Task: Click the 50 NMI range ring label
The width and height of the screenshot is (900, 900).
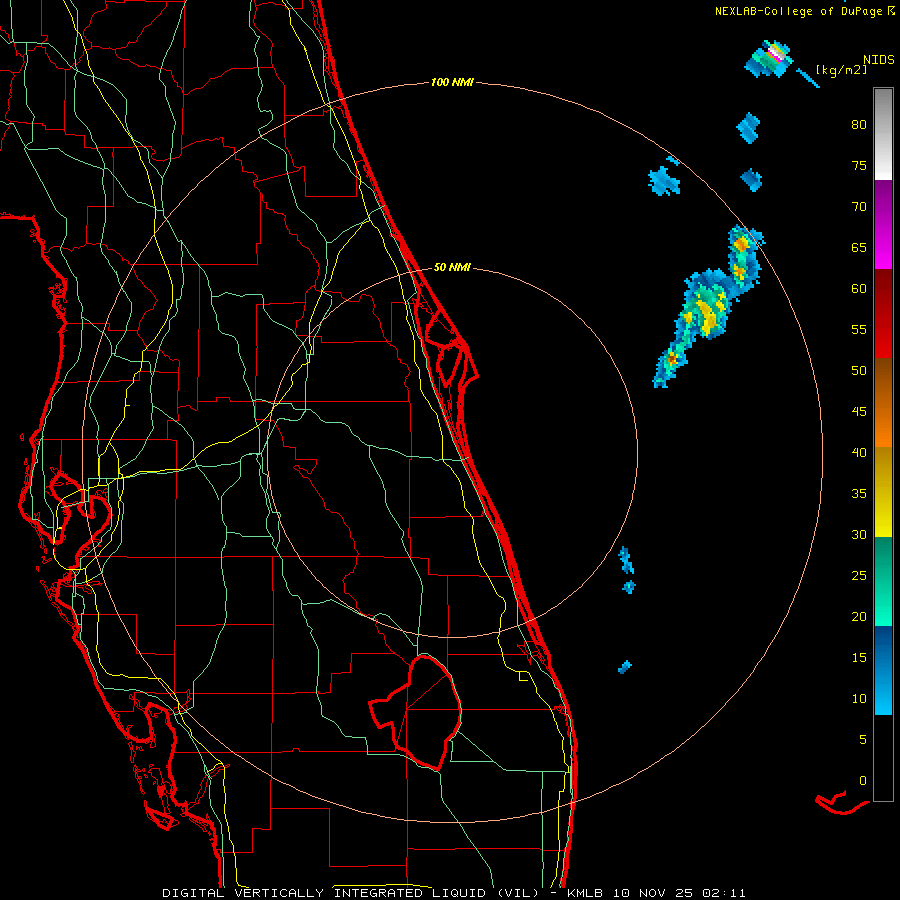Action: click(x=452, y=267)
